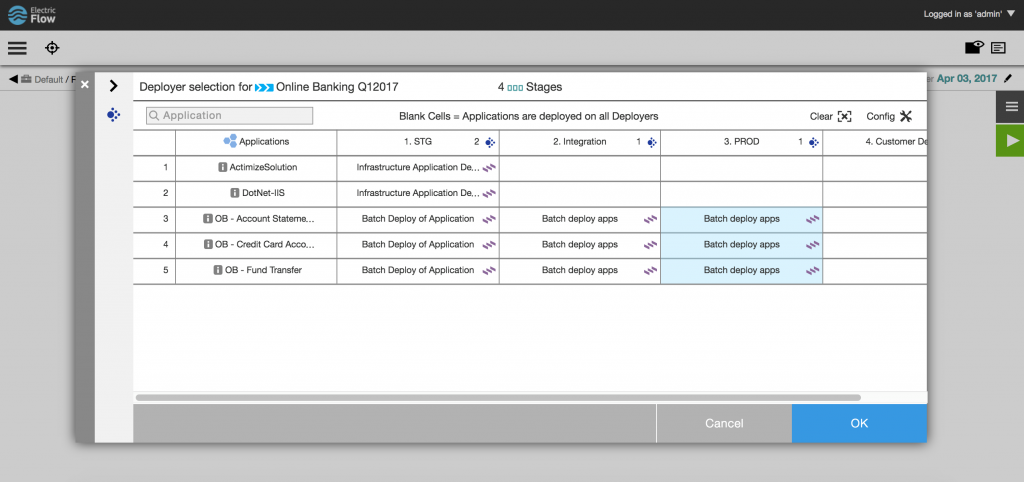
Task: Click process icon in Fund Transfer PROD cell
Action: [x=812, y=270]
